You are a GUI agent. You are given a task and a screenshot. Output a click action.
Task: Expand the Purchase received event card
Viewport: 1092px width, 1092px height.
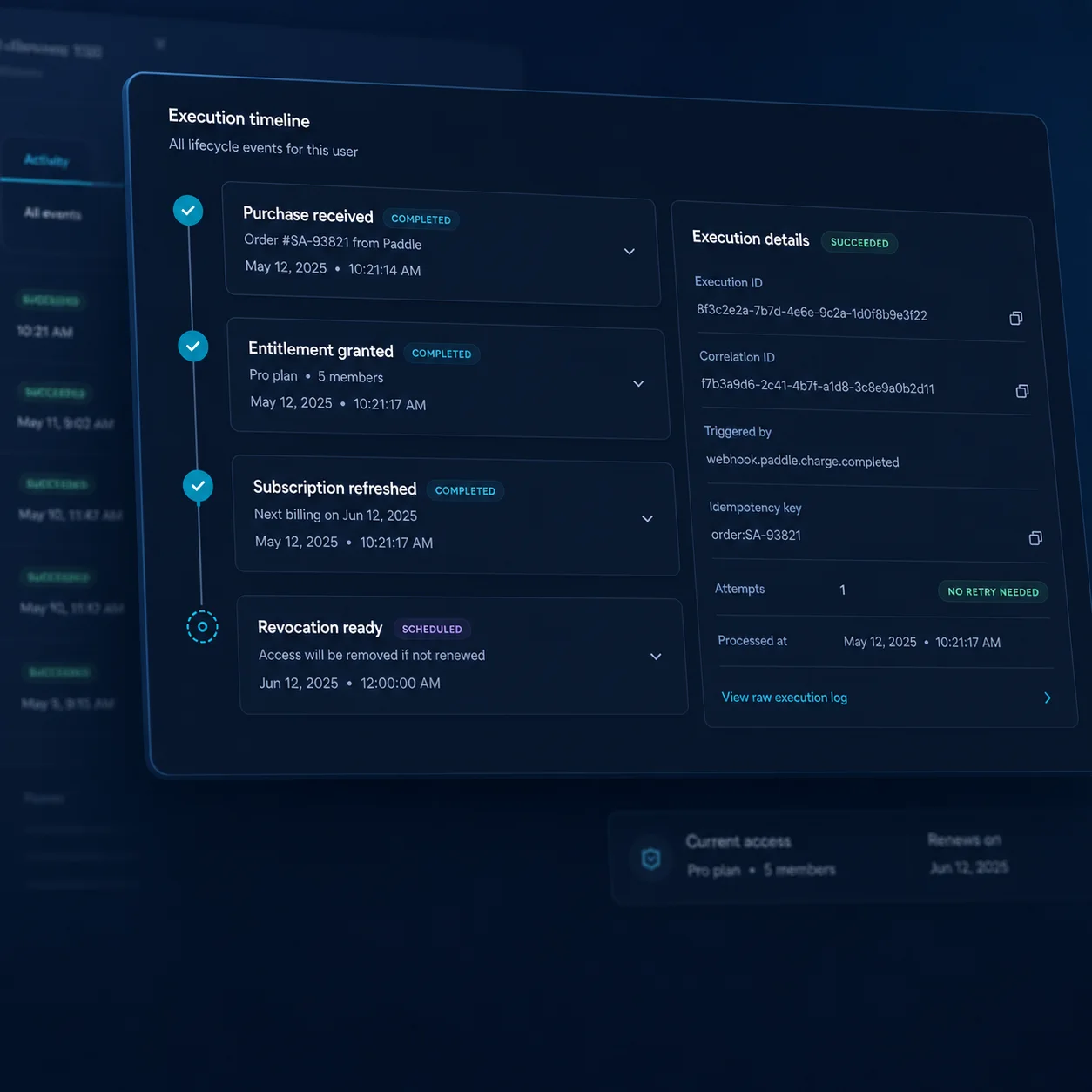630,252
